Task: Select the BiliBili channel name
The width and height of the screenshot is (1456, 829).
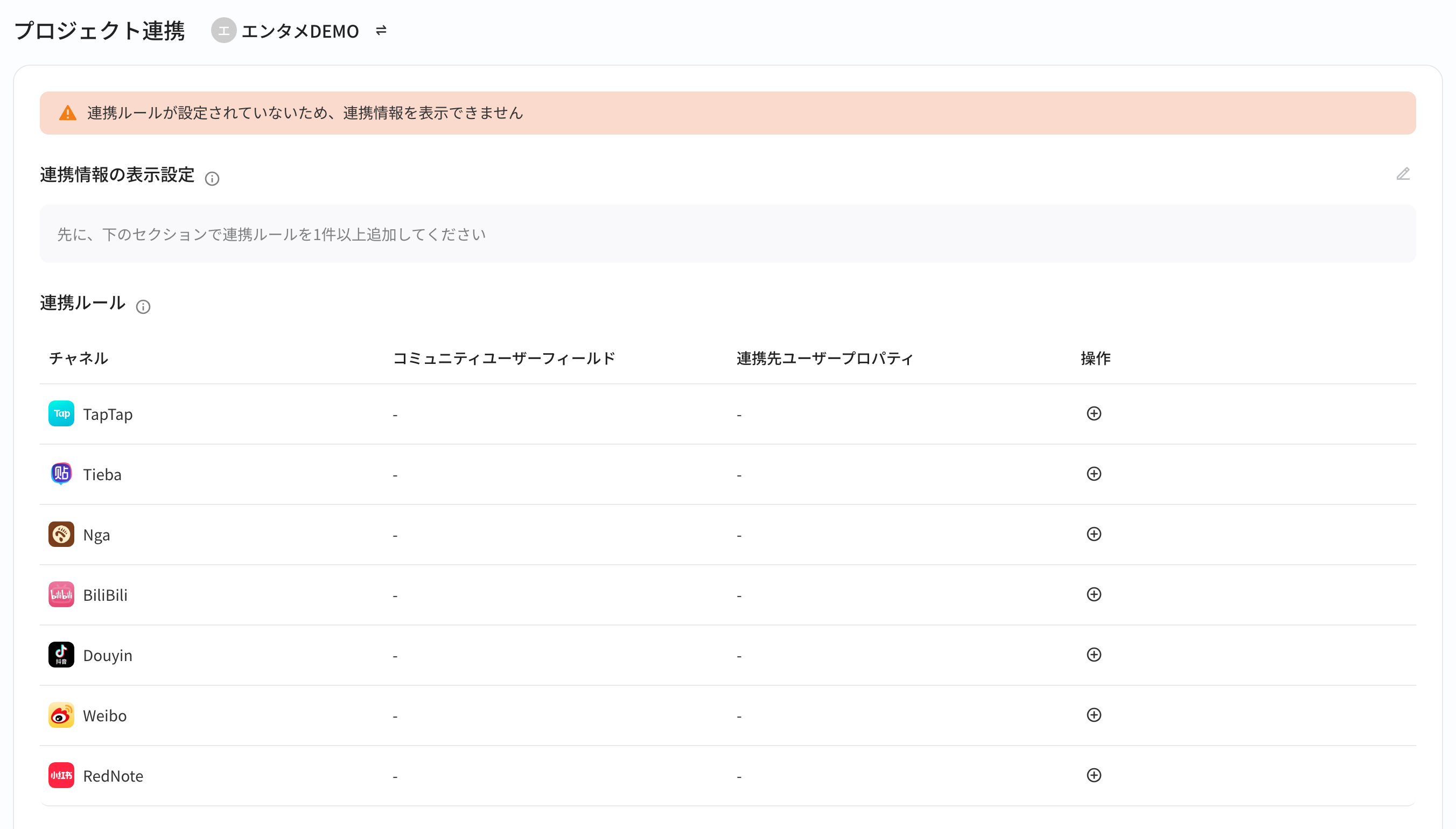Action: pos(106,595)
